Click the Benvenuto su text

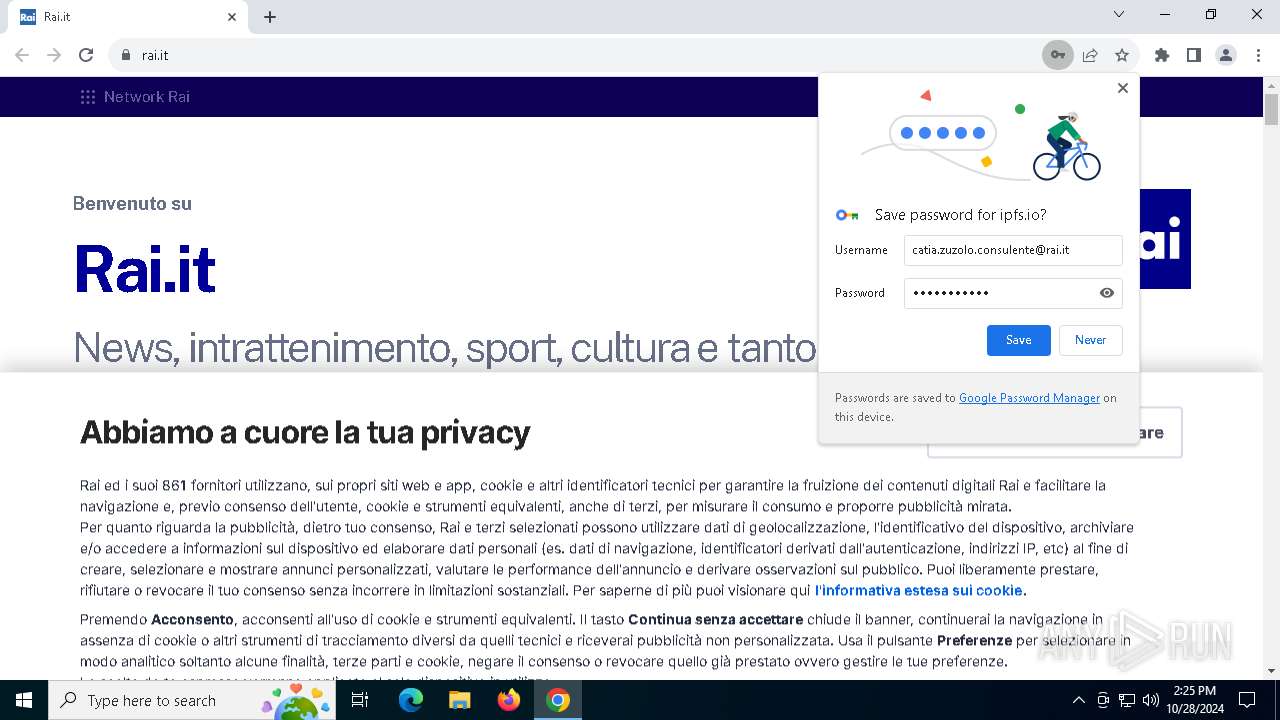tap(132, 204)
